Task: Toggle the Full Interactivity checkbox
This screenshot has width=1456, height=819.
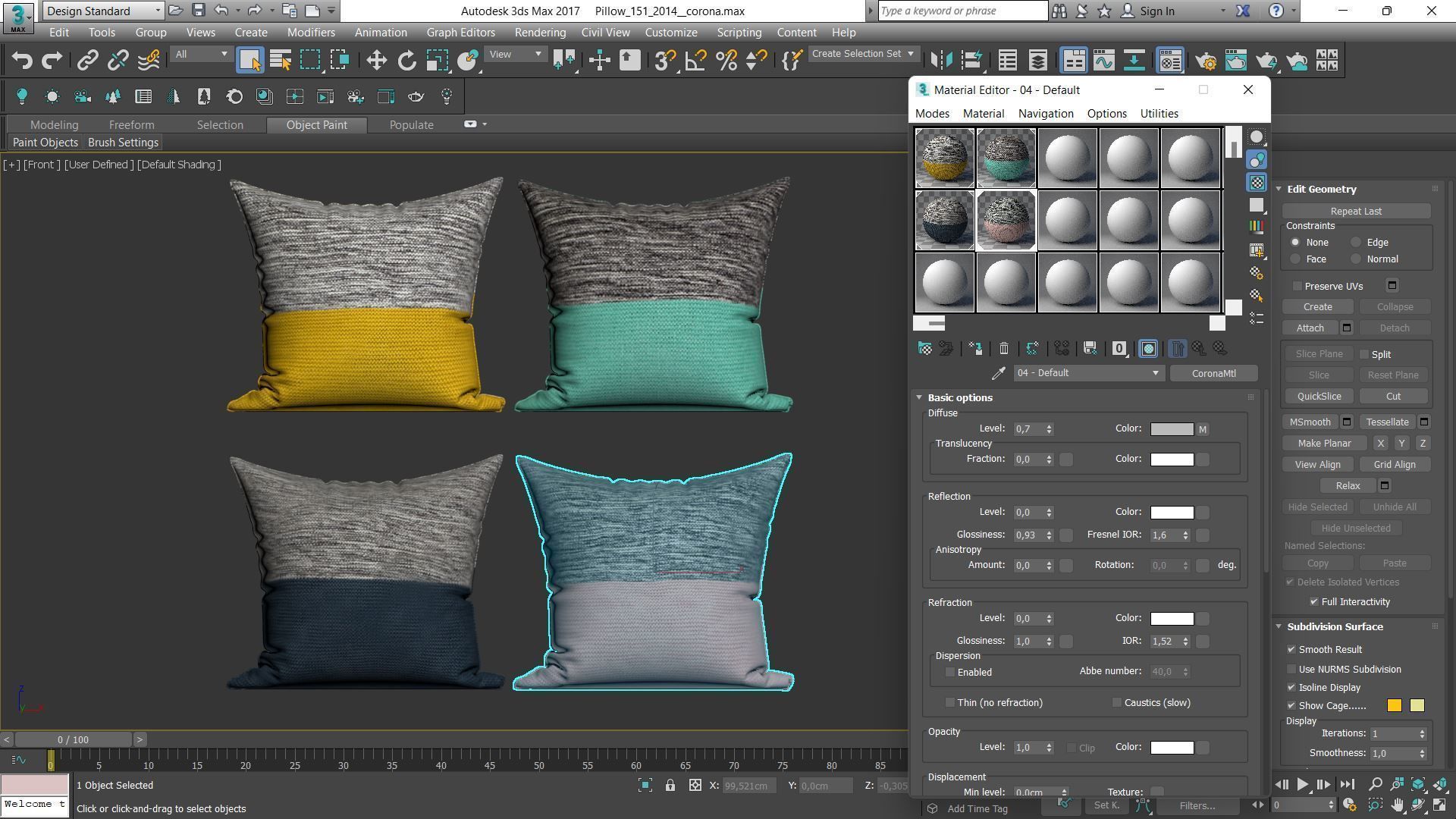Action: coord(1314,602)
